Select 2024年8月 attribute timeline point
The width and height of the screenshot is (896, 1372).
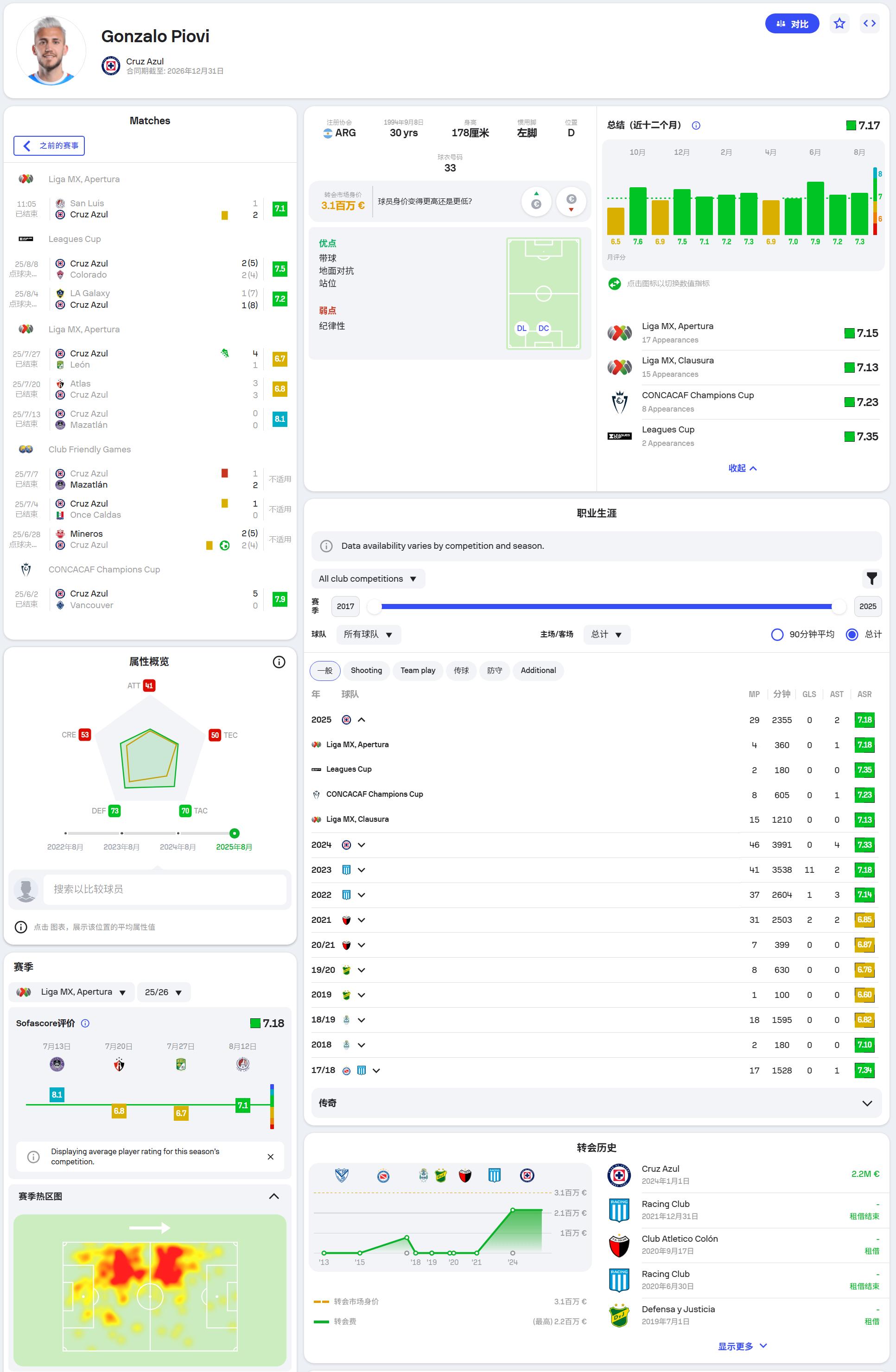click(178, 833)
